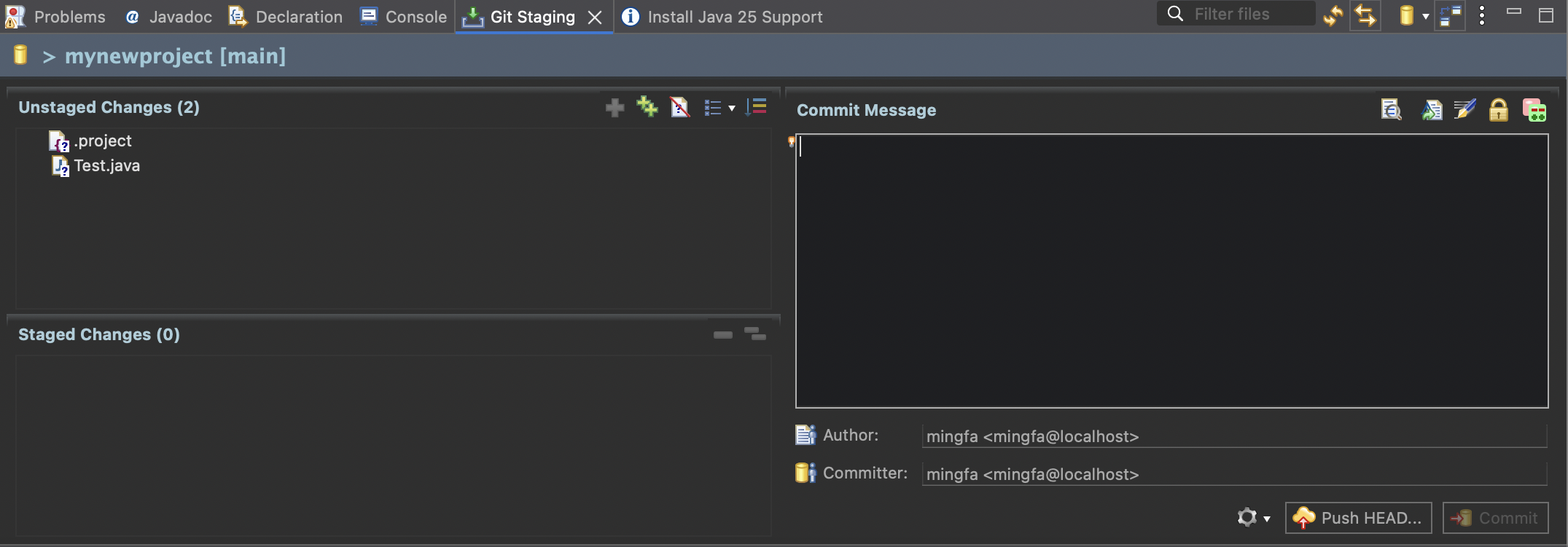Image resolution: width=1568 pixels, height=547 pixels.
Task: Open the commit message preview icon
Action: pos(1391,110)
